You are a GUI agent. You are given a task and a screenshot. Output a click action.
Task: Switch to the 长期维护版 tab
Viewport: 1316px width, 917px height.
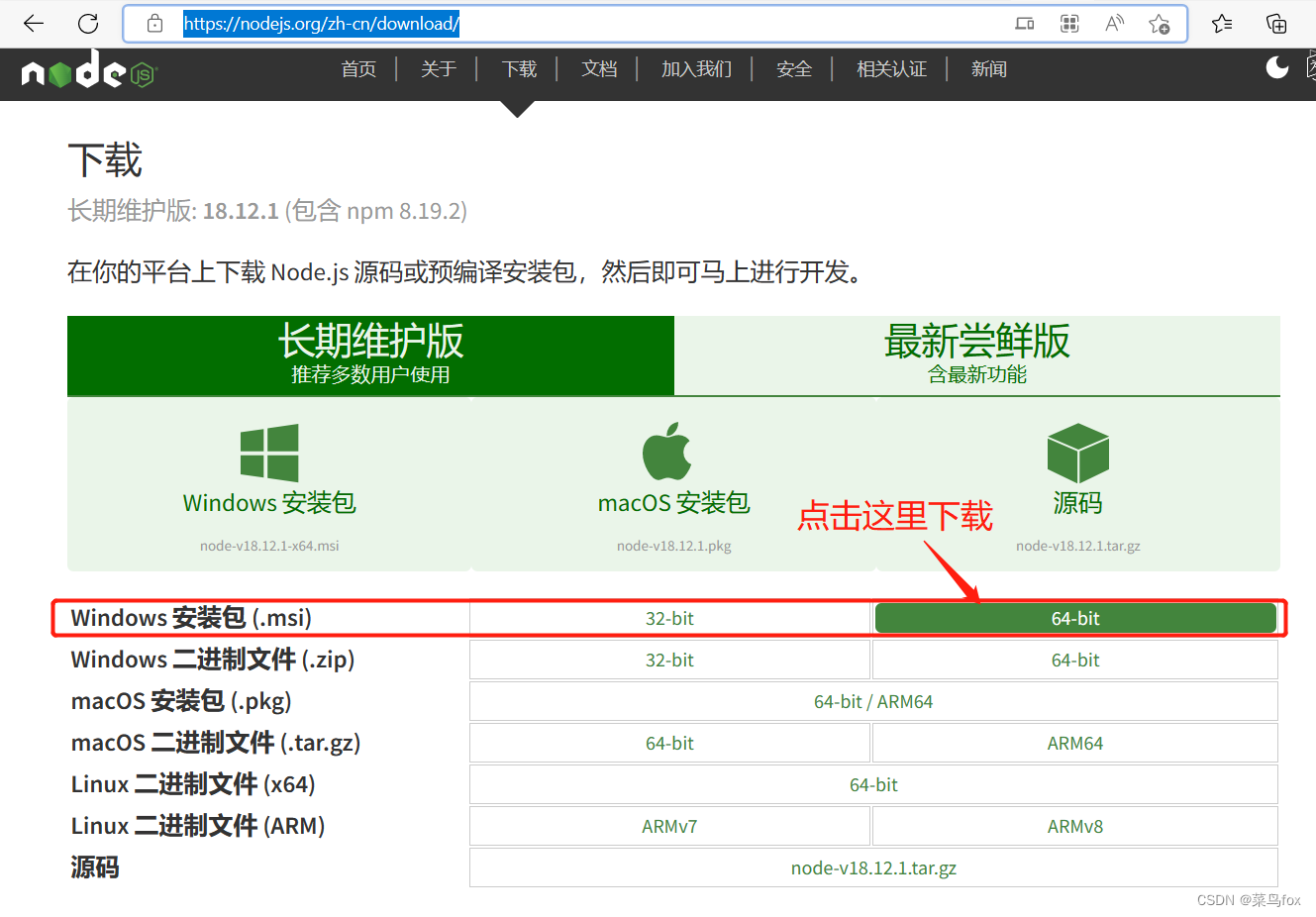(370, 356)
